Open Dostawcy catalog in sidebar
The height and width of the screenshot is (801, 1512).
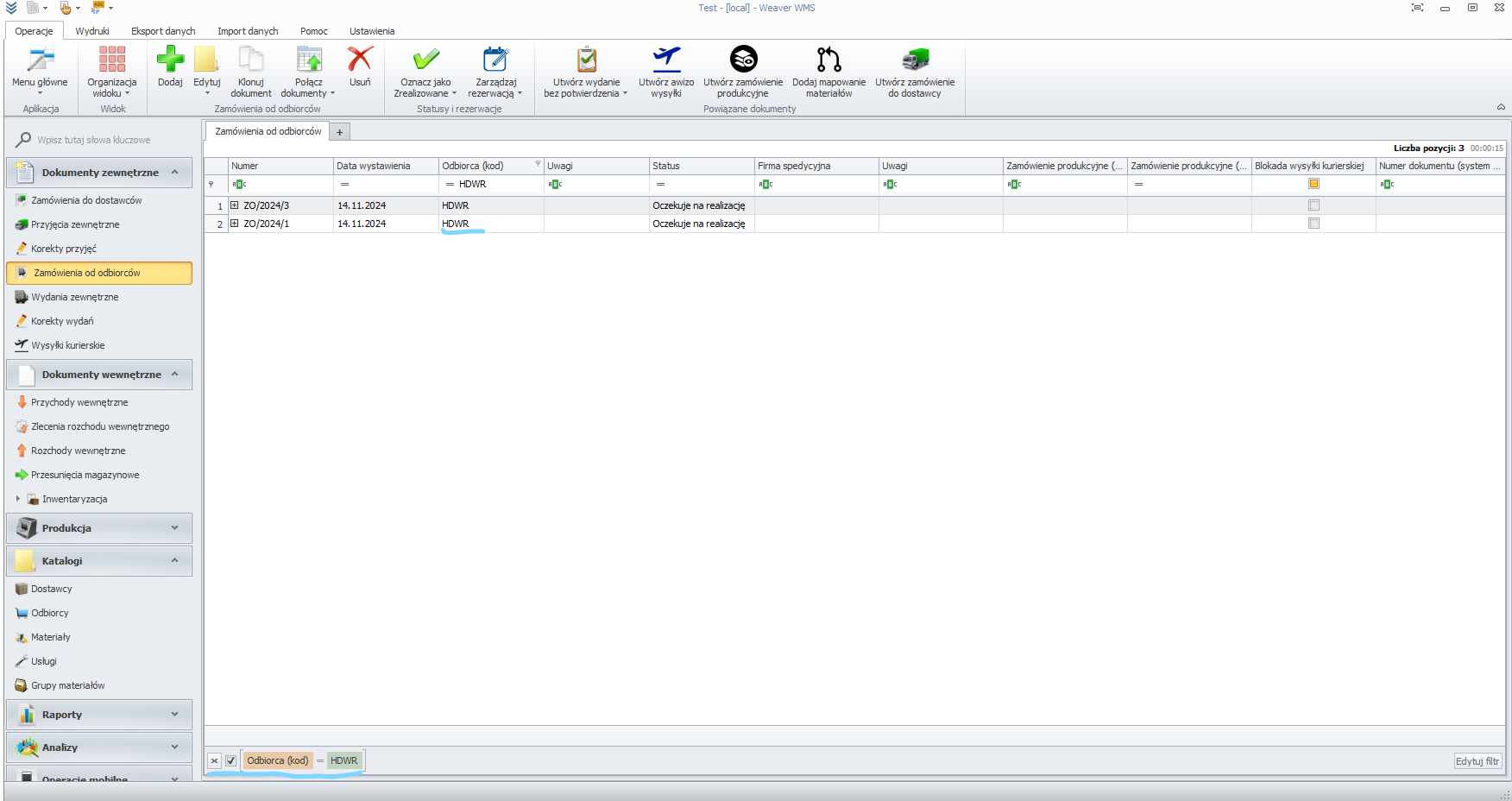(52, 589)
